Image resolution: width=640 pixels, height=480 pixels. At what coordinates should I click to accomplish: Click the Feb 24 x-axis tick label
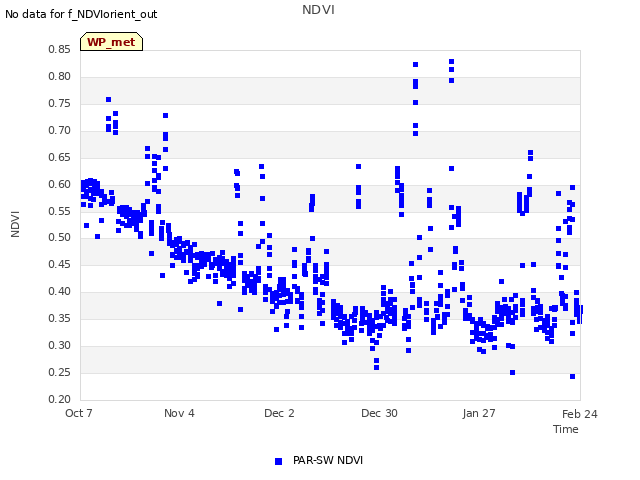point(580,414)
